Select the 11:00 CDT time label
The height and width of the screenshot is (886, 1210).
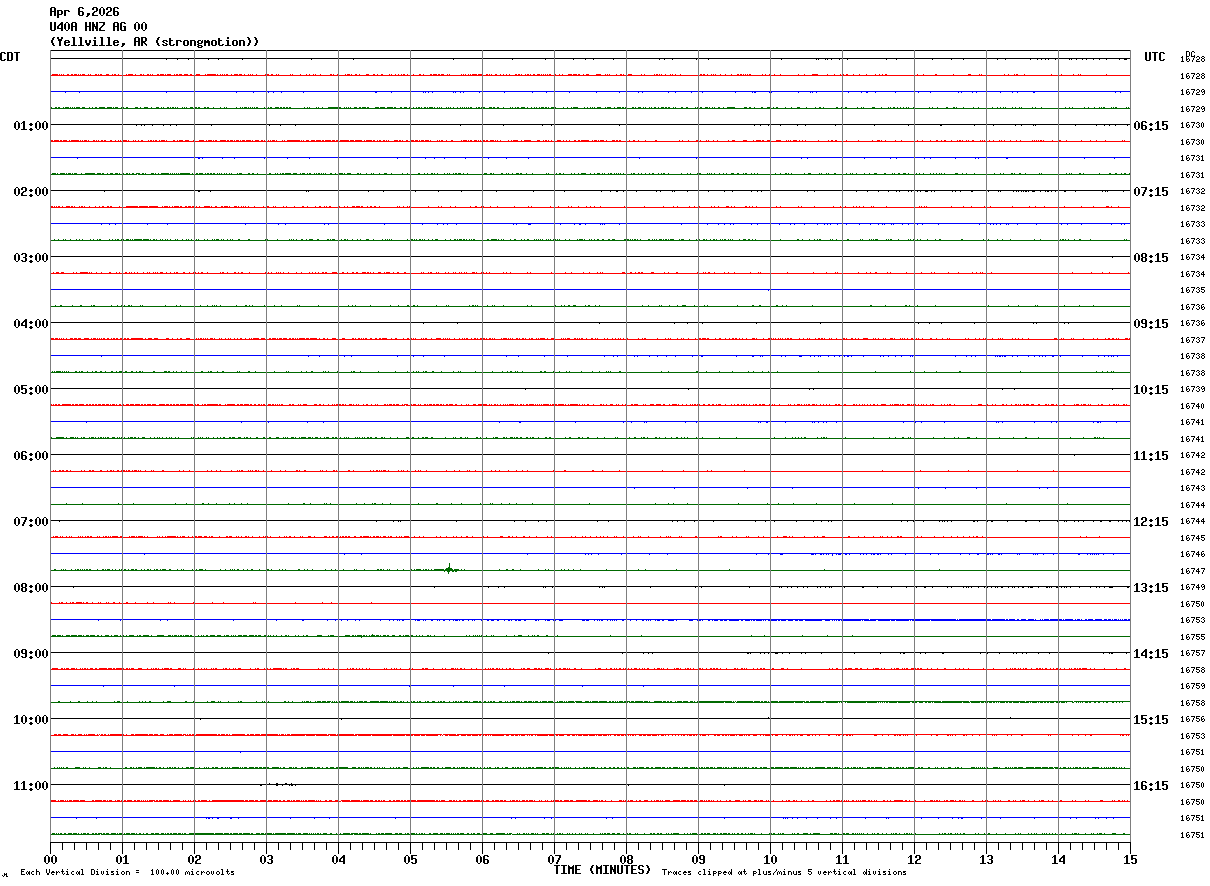pos(31,786)
